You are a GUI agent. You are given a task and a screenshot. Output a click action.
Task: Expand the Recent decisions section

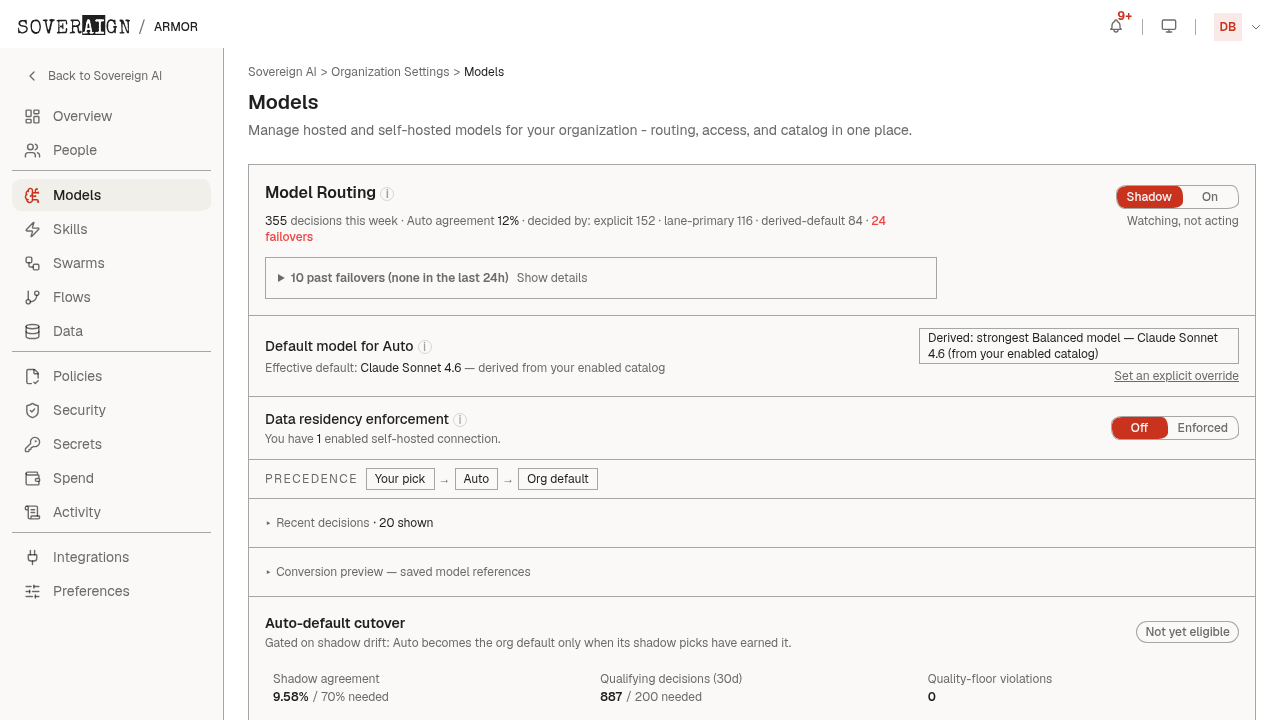349,523
